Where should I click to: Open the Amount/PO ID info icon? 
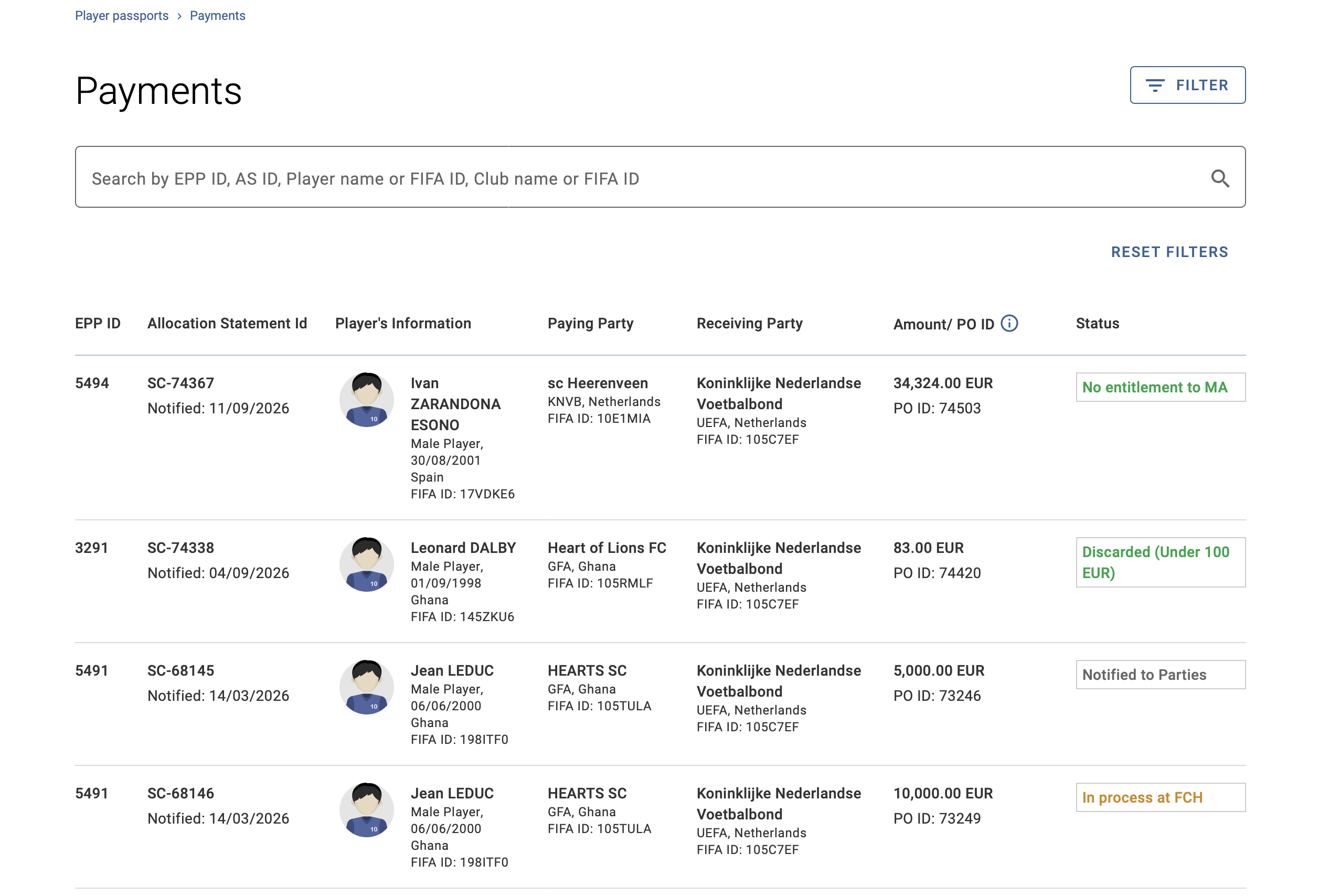[x=1009, y=324]
